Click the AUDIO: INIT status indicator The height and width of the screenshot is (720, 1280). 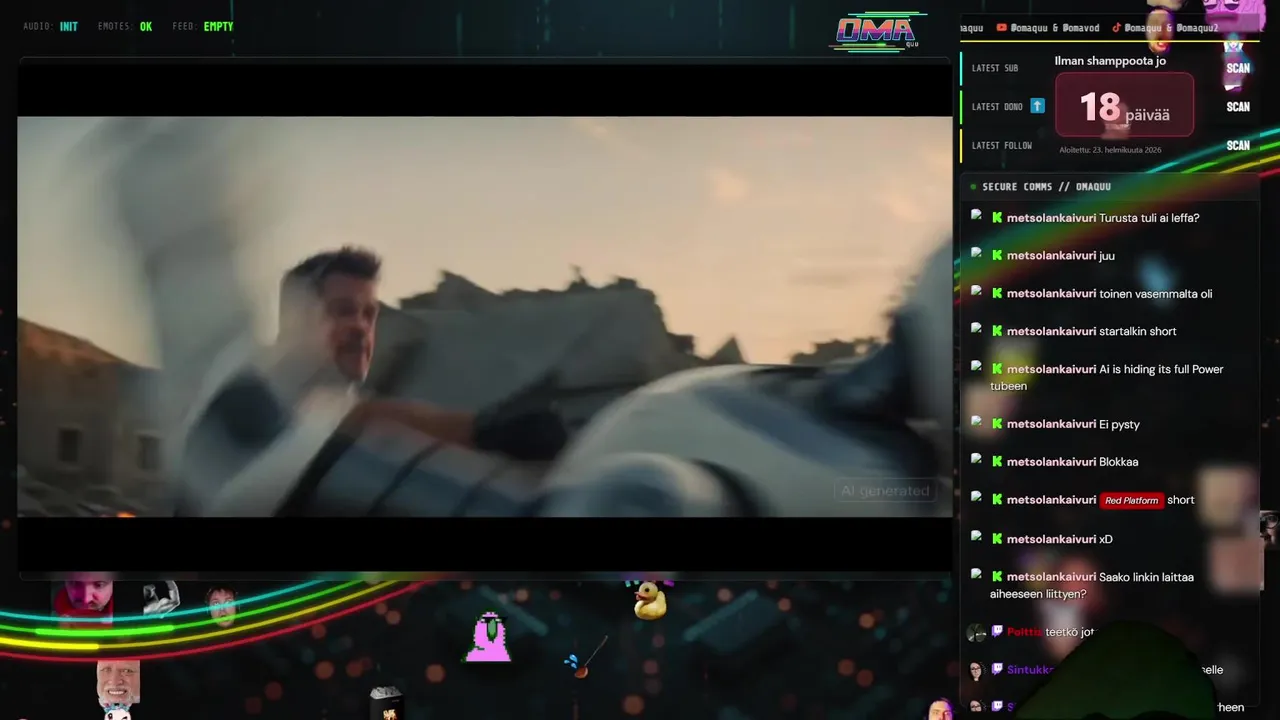click(50, 27)
